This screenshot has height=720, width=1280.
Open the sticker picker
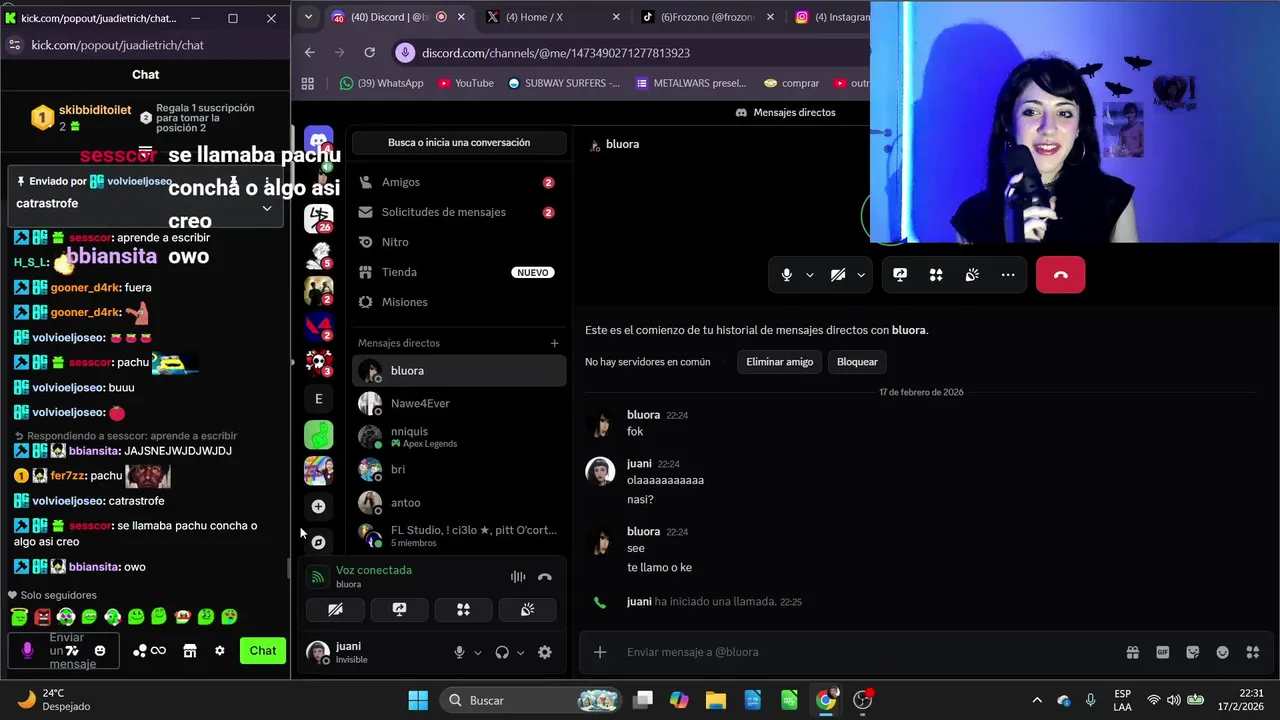[1192, 652]
